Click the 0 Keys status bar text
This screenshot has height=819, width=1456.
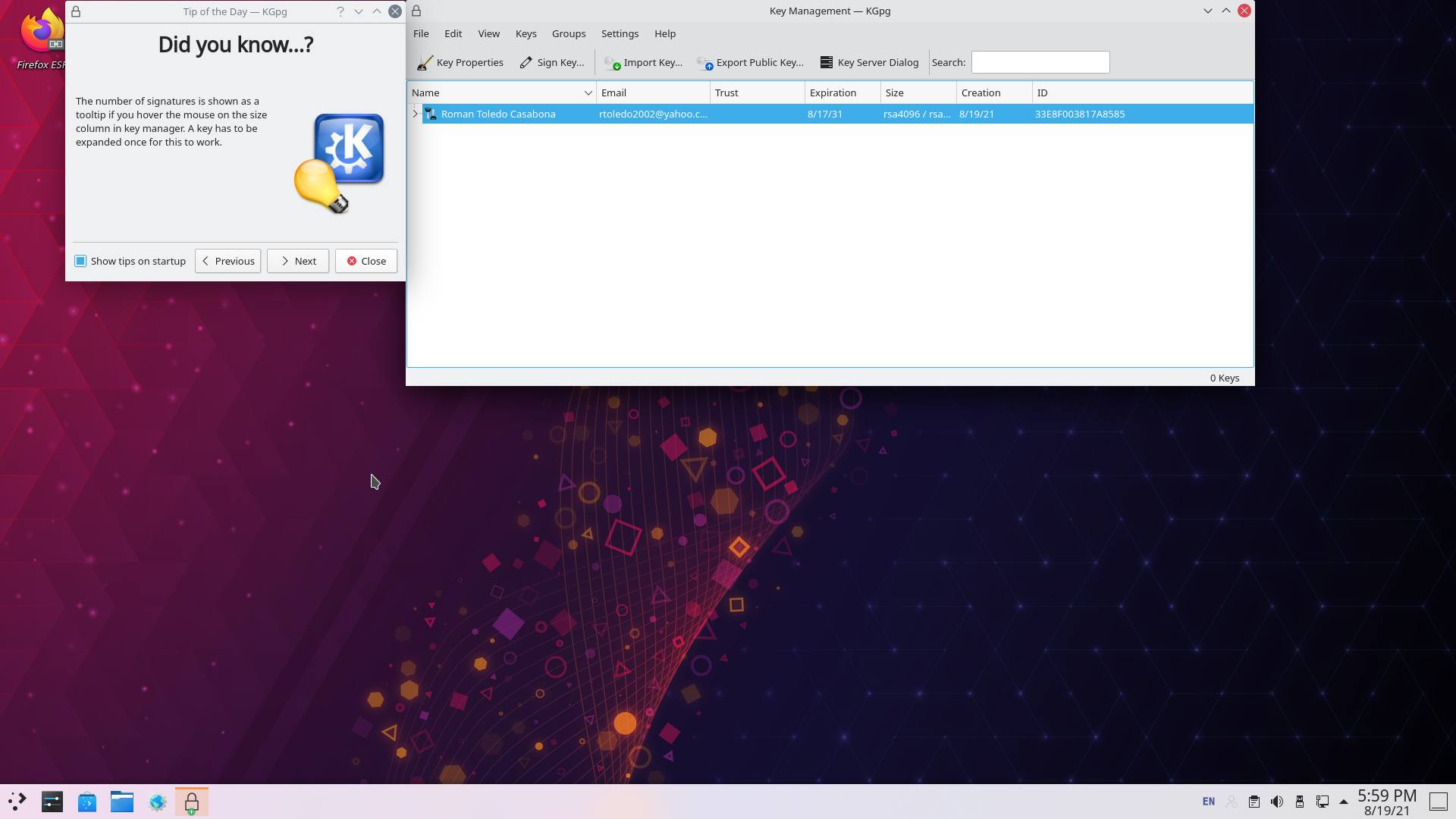[x=1225, y=378]
